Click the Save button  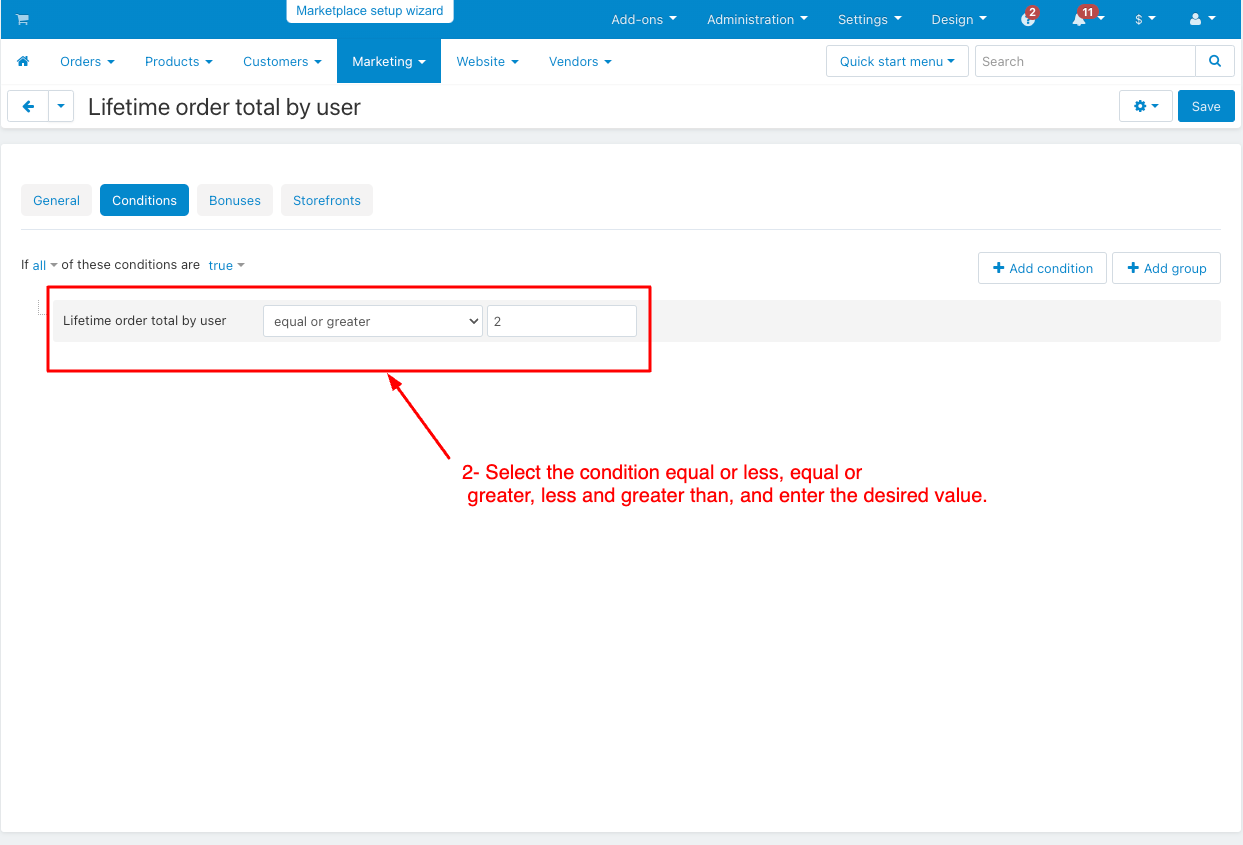tap(1205, 107)
